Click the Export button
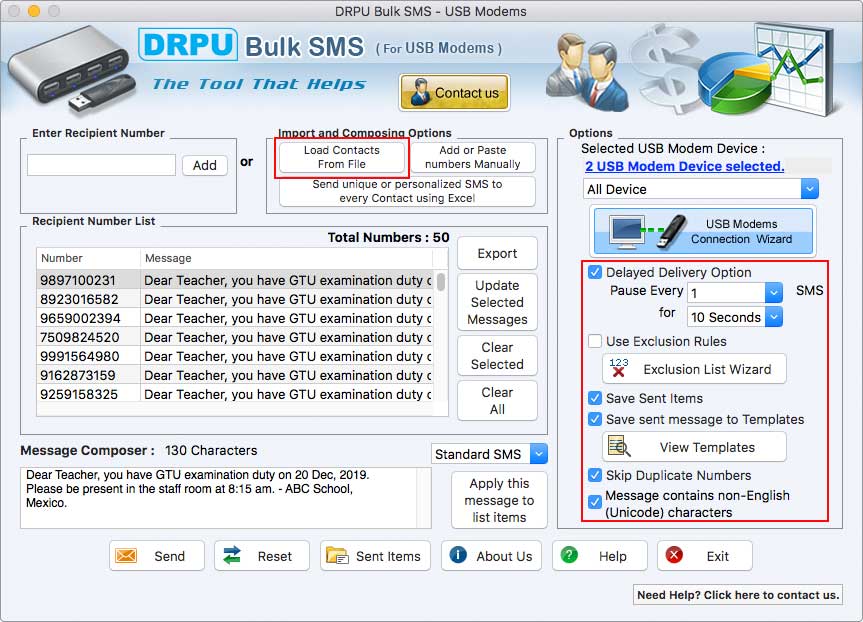Screen dimensions: 863x622 pyautogui.click(x=497, y=253)
